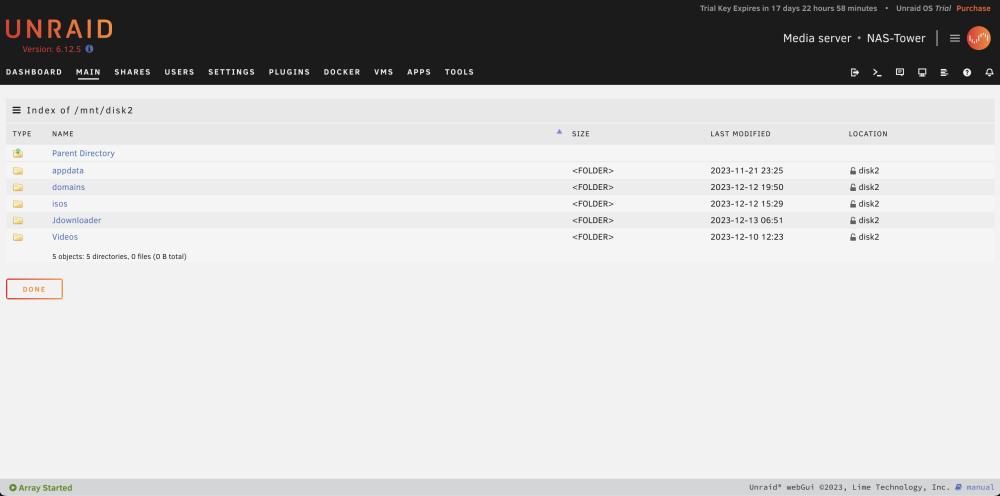Screen dimensions: 1000x496
Task: Click the appdata date 2023-11-21 23:25
Action: pos(747,171)
